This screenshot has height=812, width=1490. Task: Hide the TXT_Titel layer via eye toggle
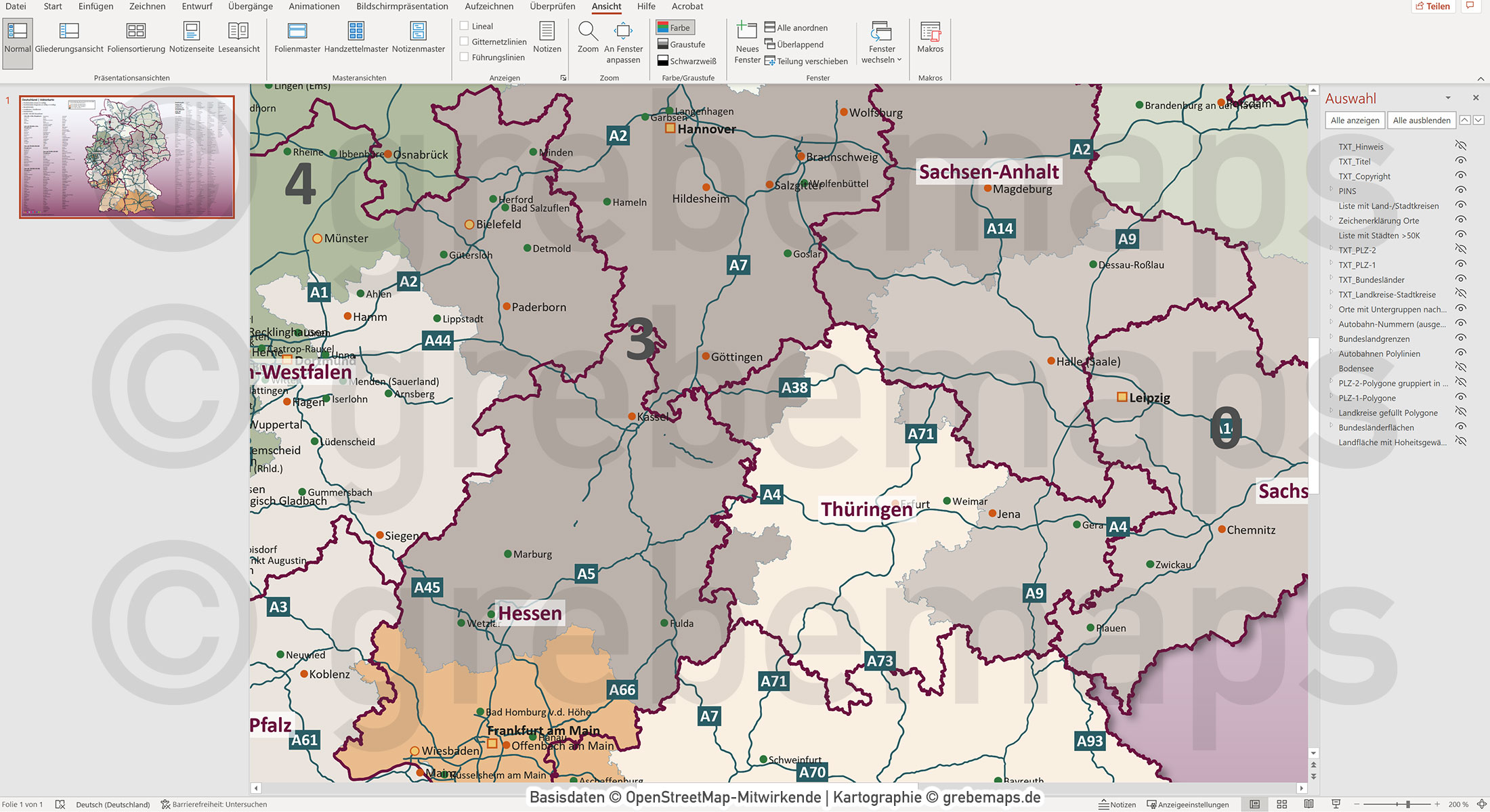click(1461, 161)
